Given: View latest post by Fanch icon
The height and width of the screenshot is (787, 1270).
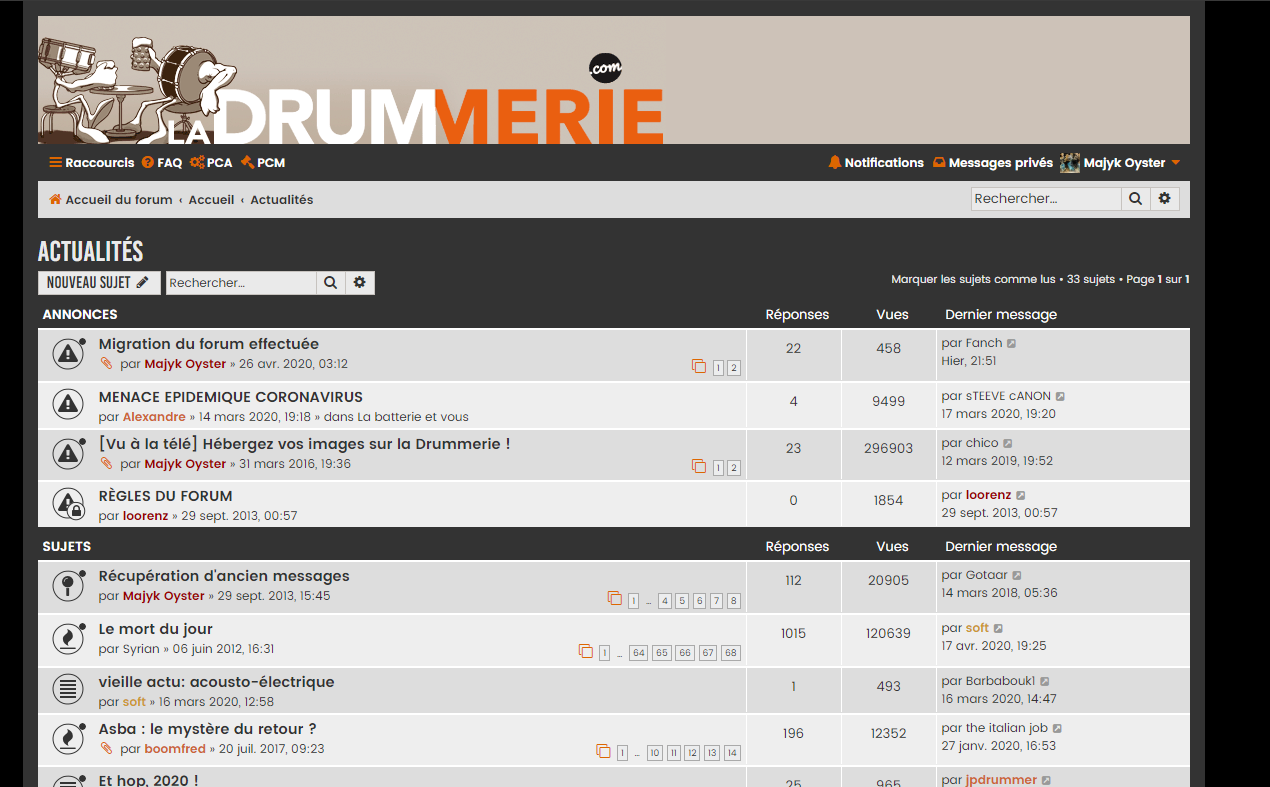Looking at the screenshot, I should tap(1011, 343).
